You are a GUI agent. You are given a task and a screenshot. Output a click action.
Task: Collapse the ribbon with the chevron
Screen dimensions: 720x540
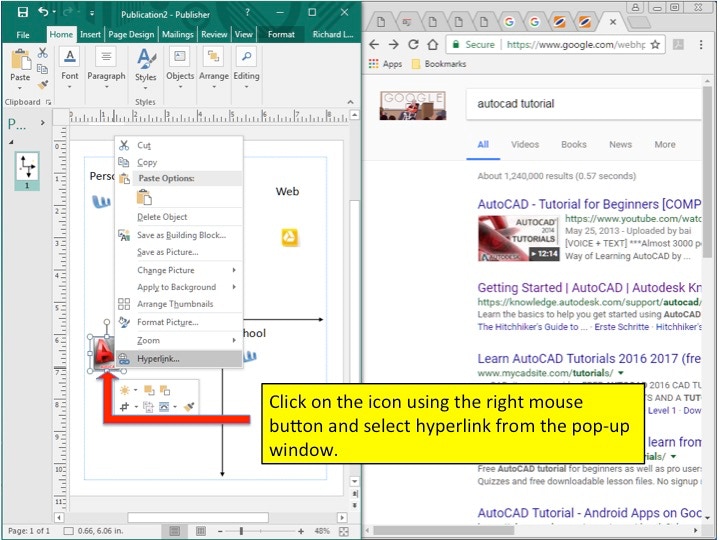pyautogui.click(x=350, y=102)
